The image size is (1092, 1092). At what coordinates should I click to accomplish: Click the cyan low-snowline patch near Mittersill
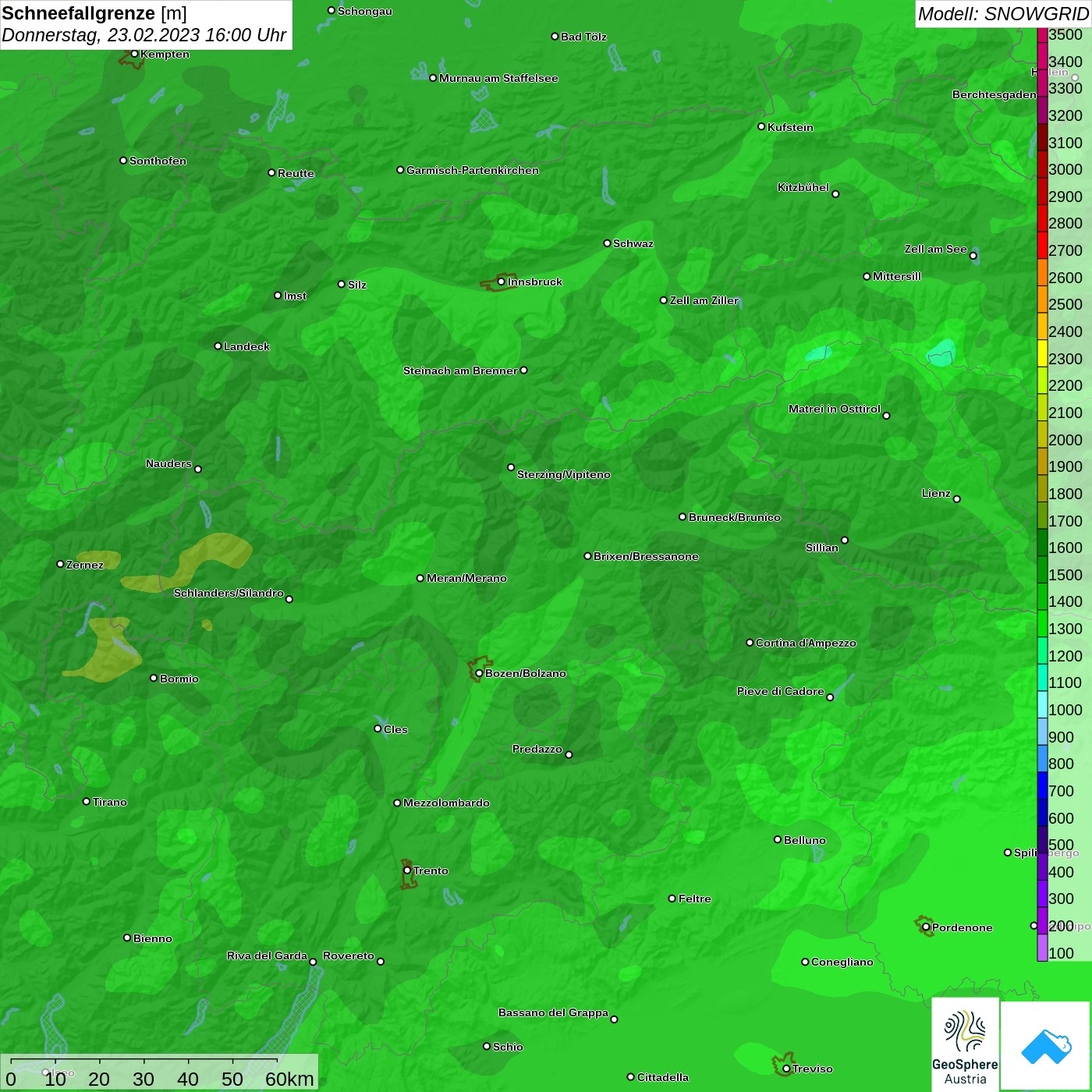(x=818, y=354)
